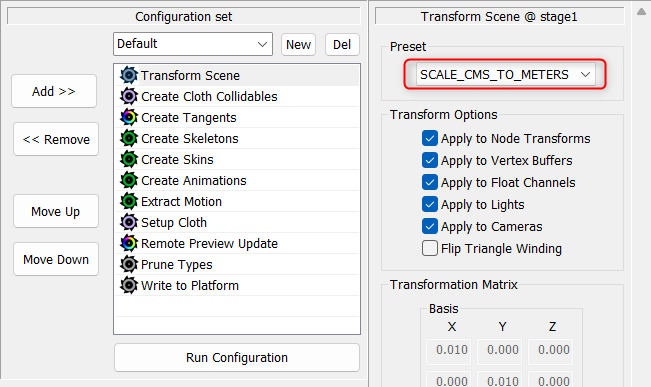
Task: Click the Create Tangents rainbow gear icon
Action: 129,118
